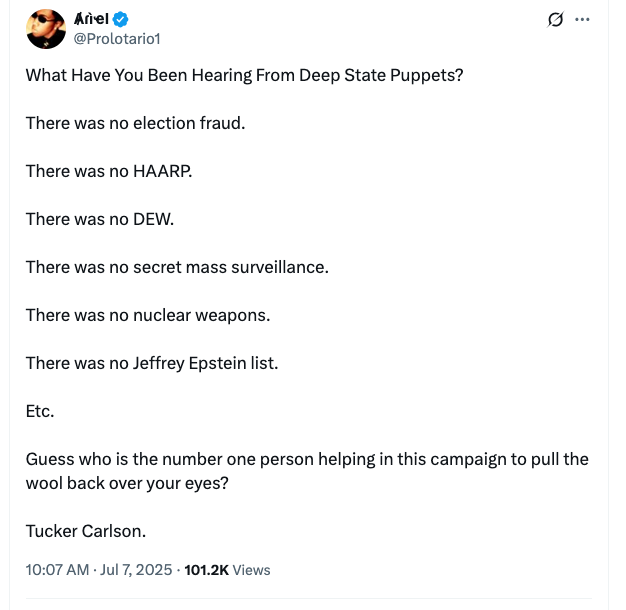The height and width of the screenshot is (610, 626).
Task: Open Ariel's profile picture
Action: [x=45, y=29]
